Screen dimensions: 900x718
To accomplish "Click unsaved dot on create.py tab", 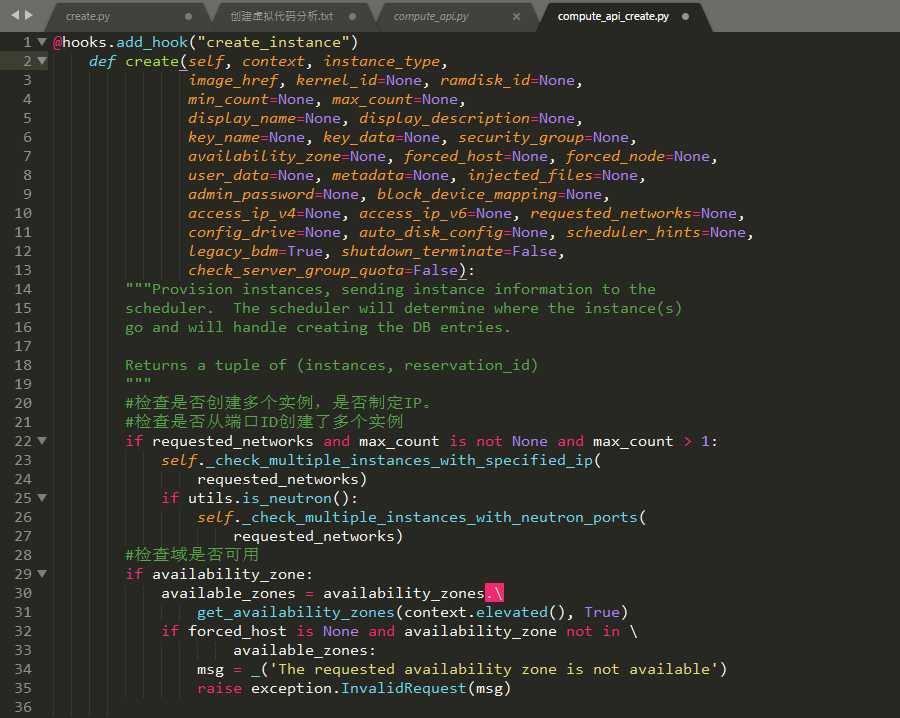I will tap(188, 16).
